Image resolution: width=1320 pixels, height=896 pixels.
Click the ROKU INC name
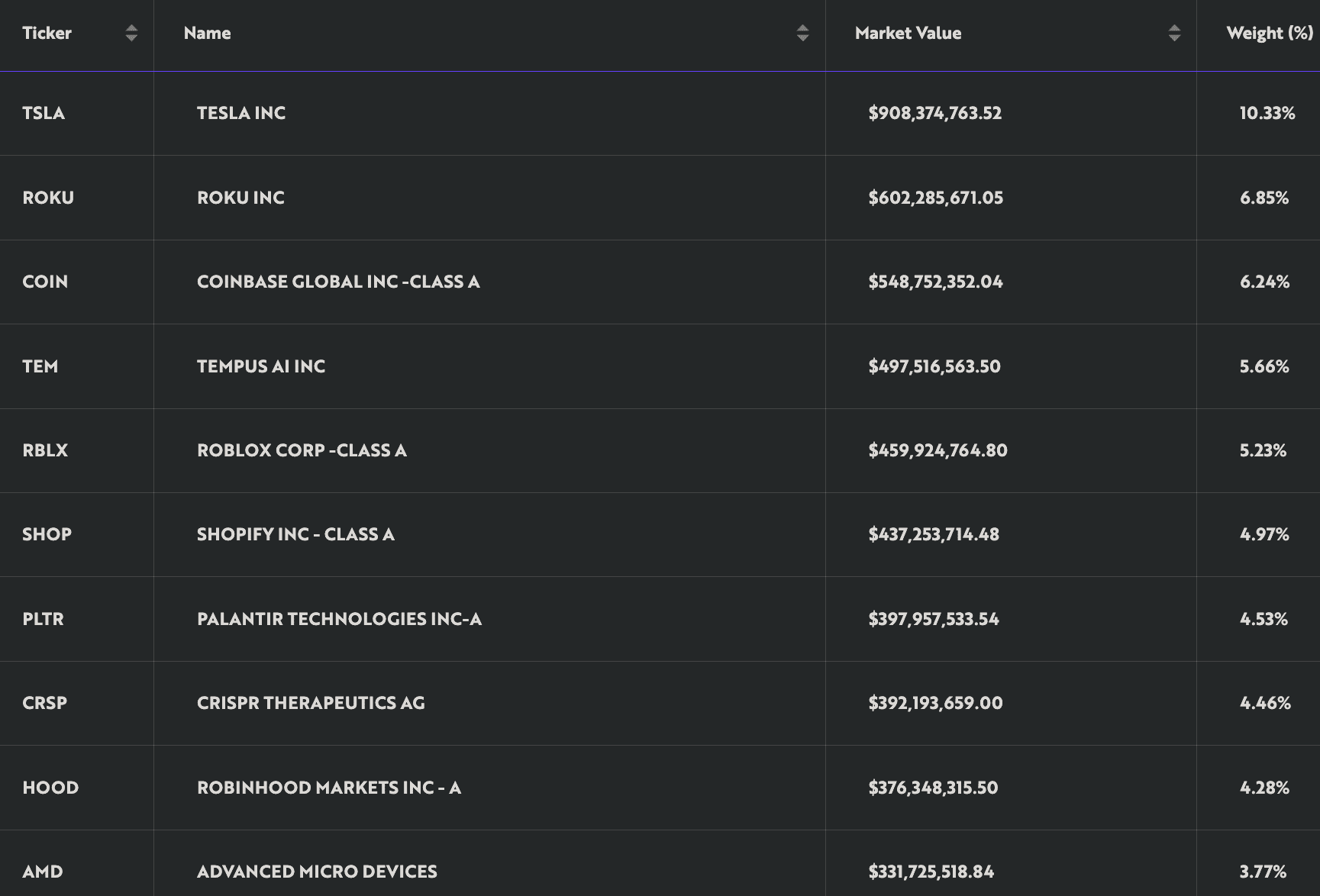tap(240, 198)
